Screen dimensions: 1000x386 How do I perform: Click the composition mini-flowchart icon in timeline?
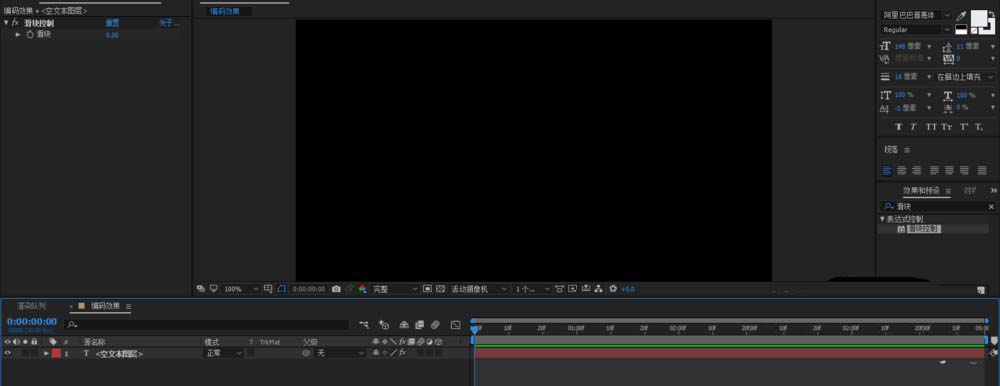click(364, 325)
